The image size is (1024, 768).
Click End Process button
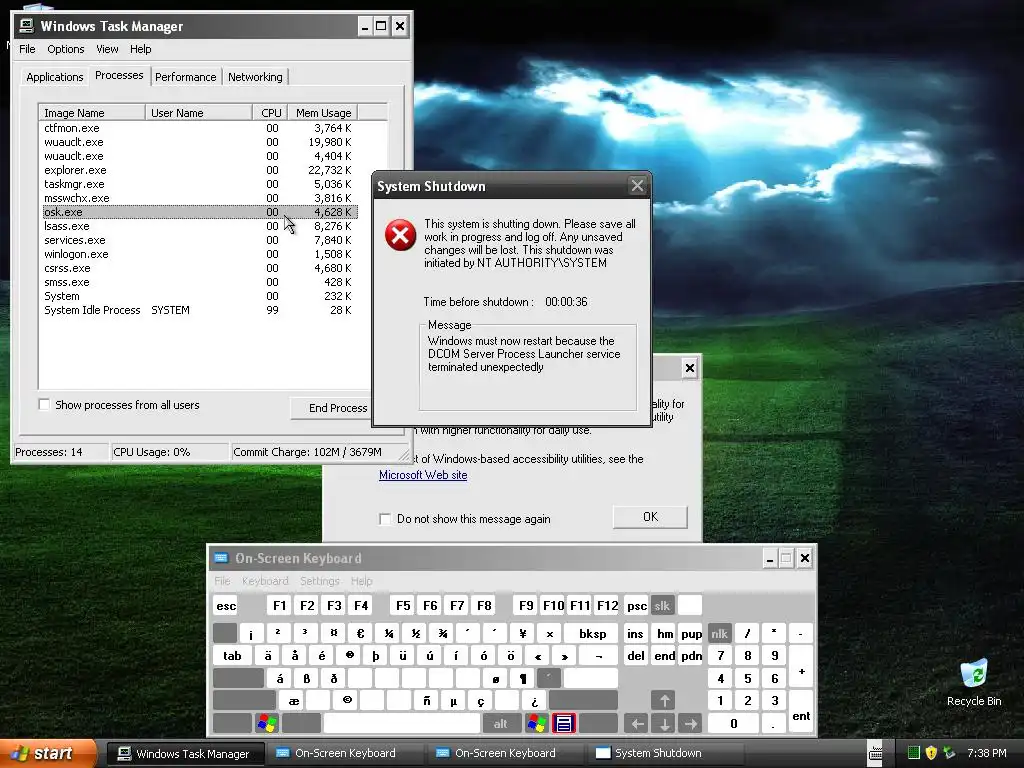point(332,408)
